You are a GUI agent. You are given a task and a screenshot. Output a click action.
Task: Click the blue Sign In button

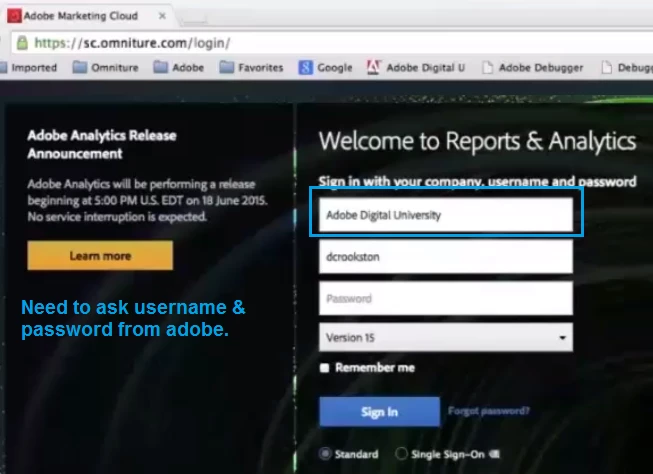pyautogui.click(x=379, y=412)
